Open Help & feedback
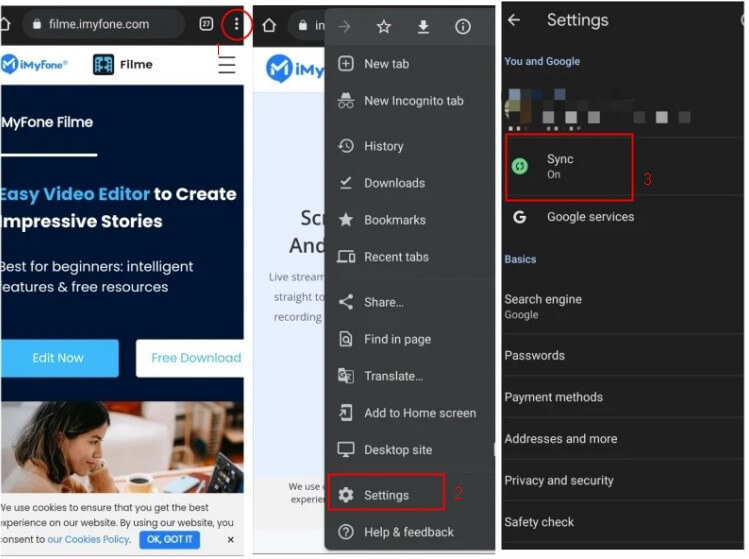749x559 pixels. (x=409, y=532)
